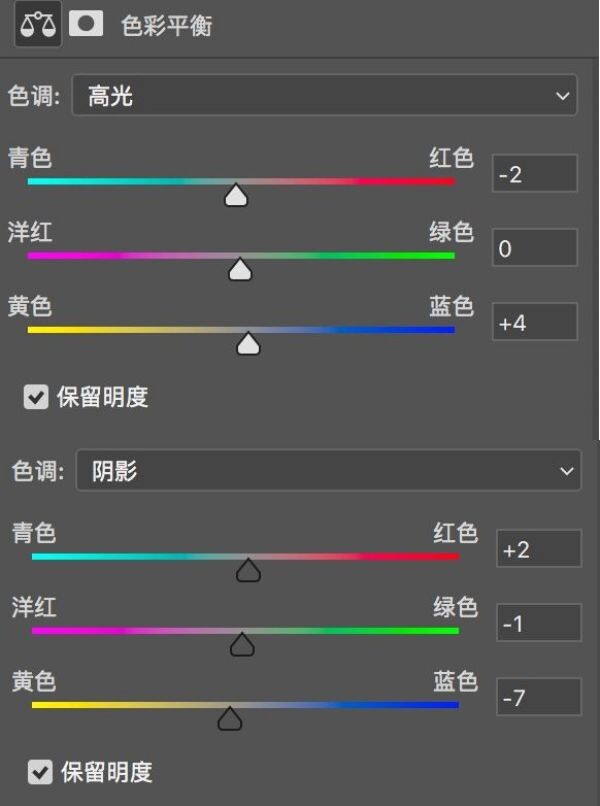Open the 阴影 tone dropdown
600x806 pixels.
pos(329,470)
